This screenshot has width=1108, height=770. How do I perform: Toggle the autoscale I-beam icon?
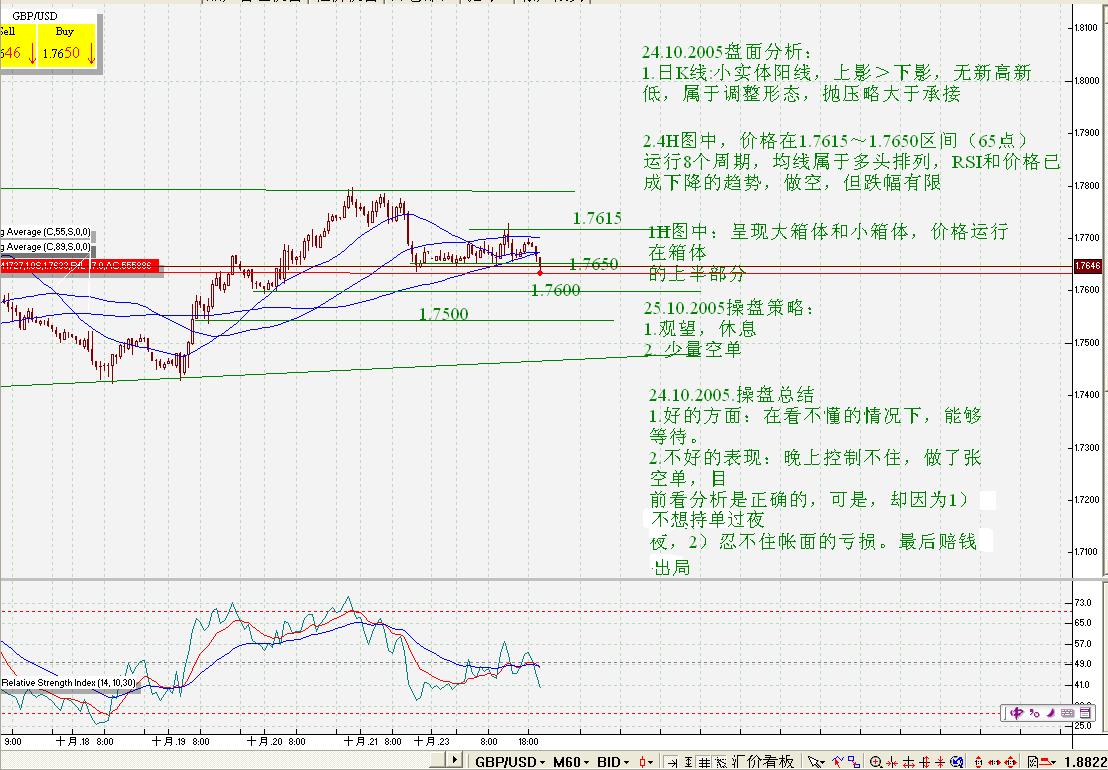pyautogui.click(x=688, y=762)
